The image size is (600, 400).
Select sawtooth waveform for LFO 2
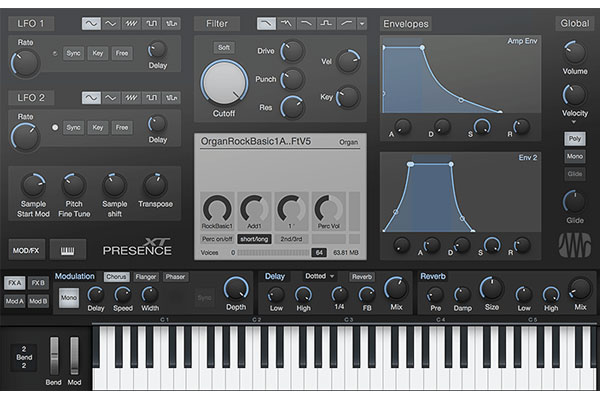(131, 98)
